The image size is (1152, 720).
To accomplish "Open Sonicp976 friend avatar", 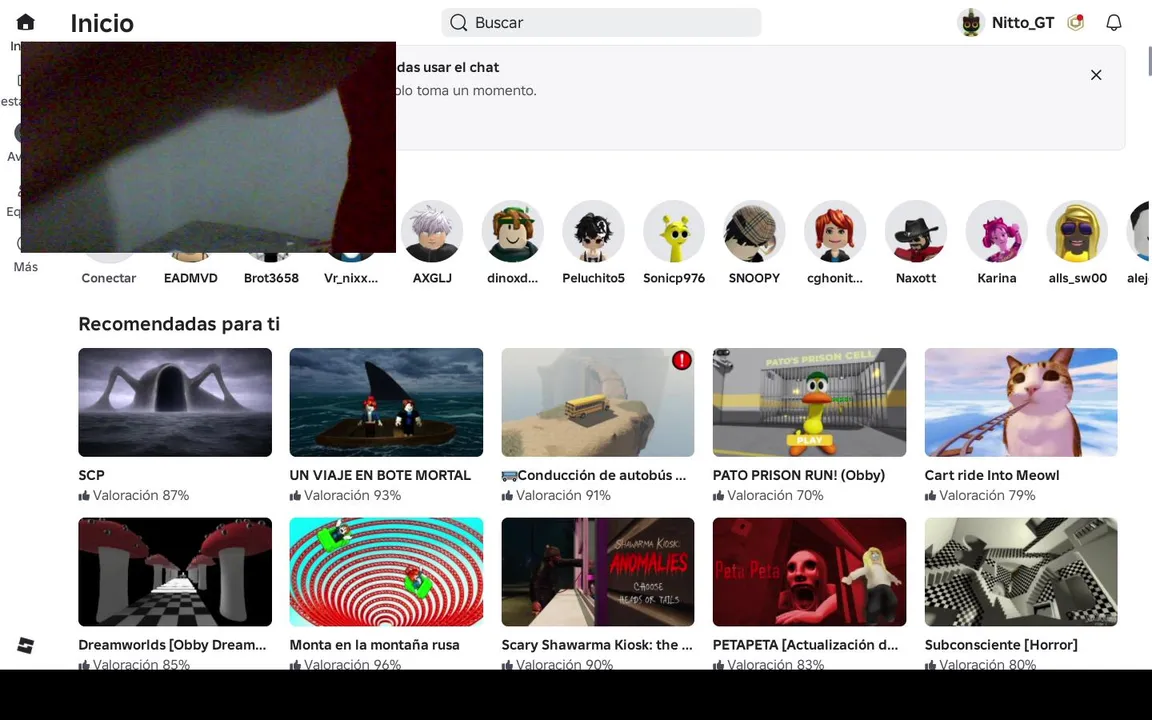I will click(x=674, y=231).
